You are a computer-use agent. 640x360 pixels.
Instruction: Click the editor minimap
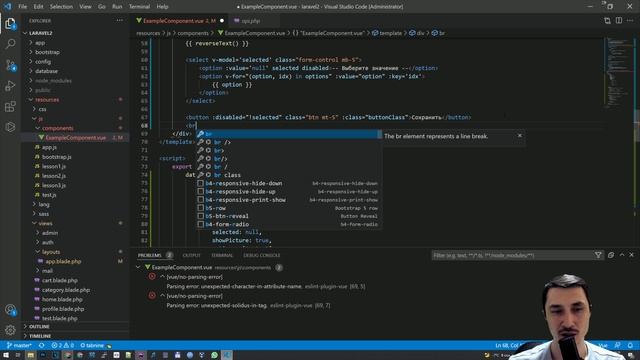coord(620,73)
